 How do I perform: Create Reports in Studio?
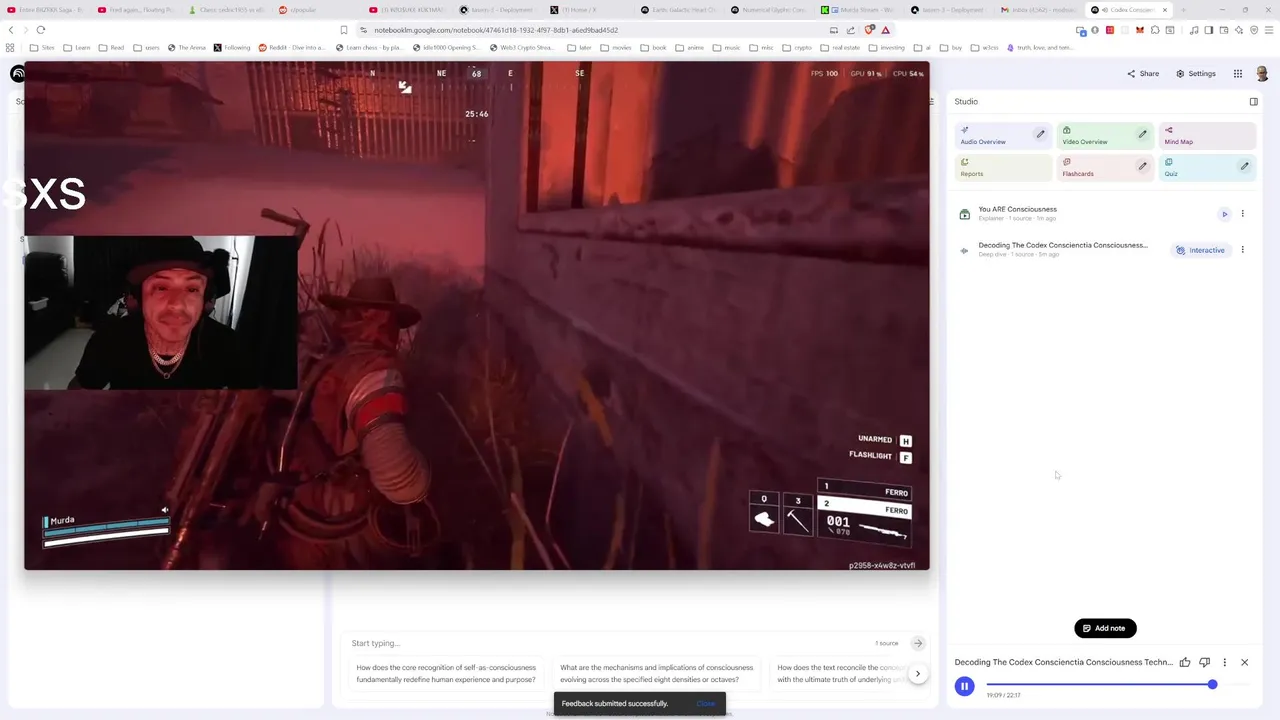[1003, 167]
